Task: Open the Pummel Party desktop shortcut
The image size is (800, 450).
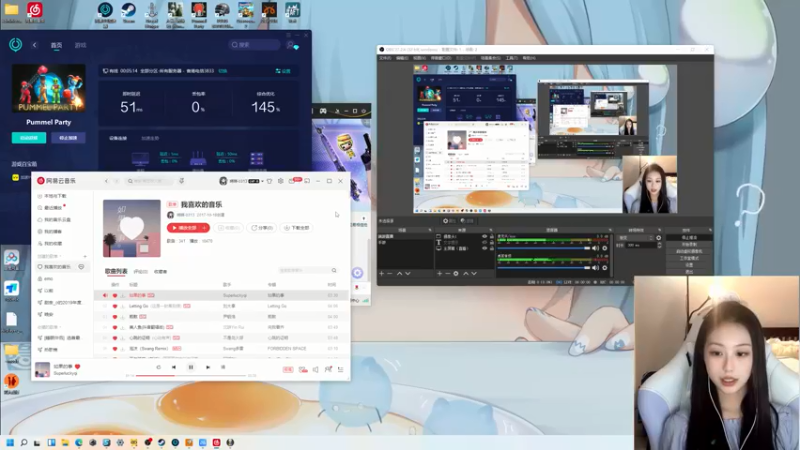Action: 198,12
